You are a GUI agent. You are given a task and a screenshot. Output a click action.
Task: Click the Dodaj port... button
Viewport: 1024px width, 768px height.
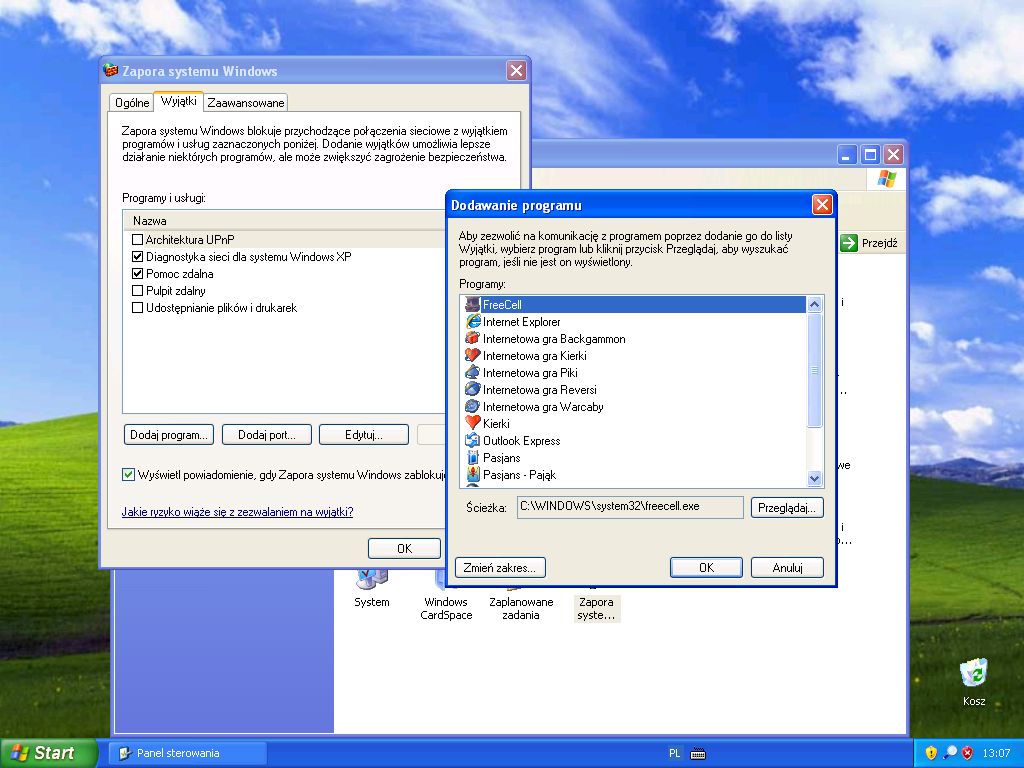click(266, 434)
